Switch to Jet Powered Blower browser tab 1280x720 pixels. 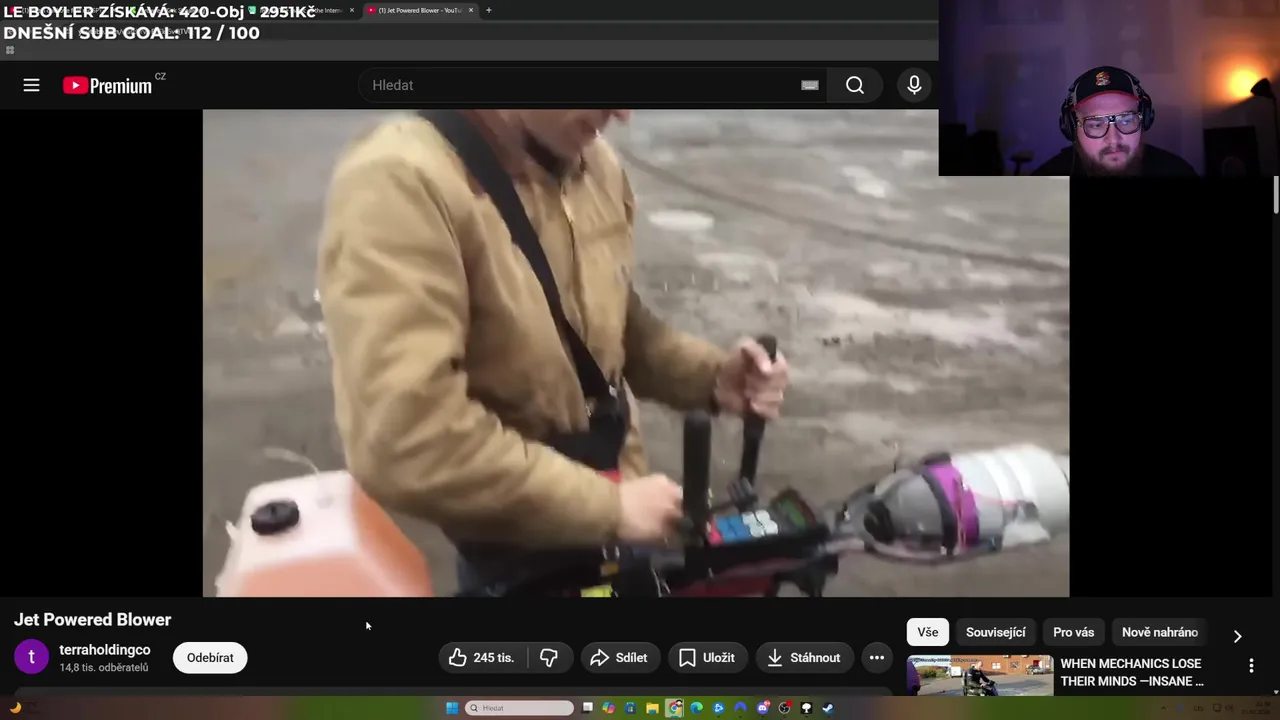click(418, 10)
